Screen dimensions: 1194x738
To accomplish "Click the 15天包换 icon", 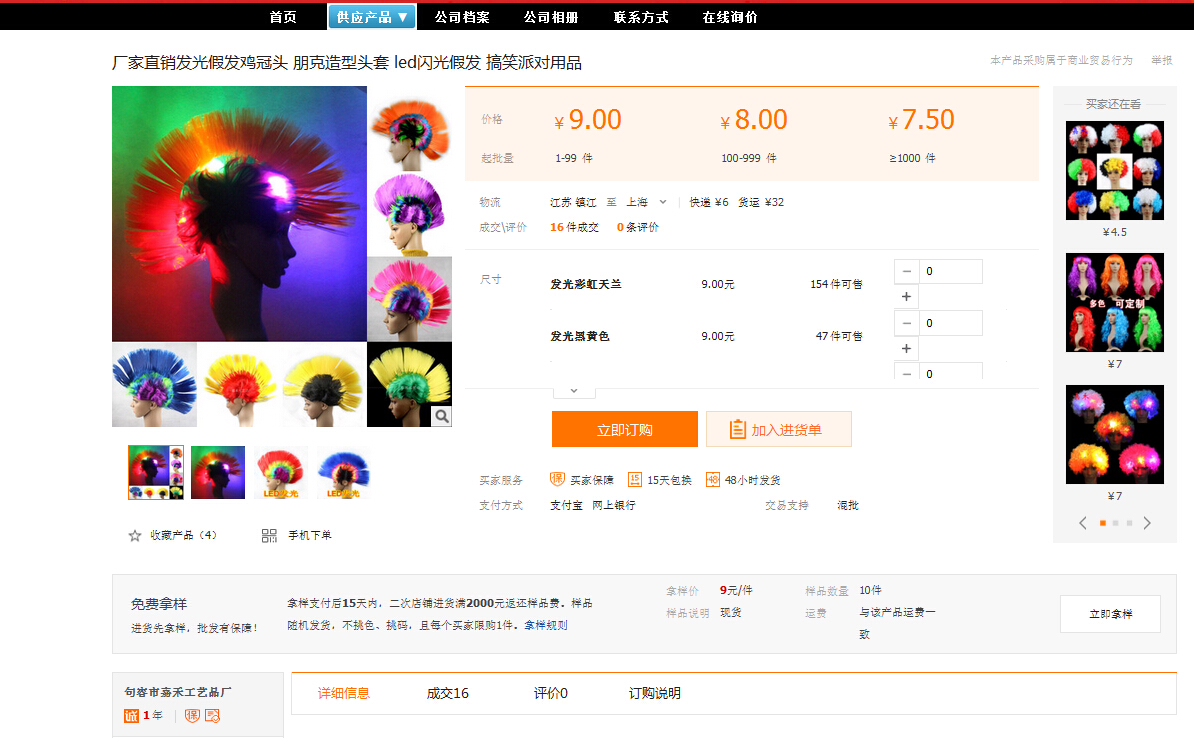I will (635, 480).
